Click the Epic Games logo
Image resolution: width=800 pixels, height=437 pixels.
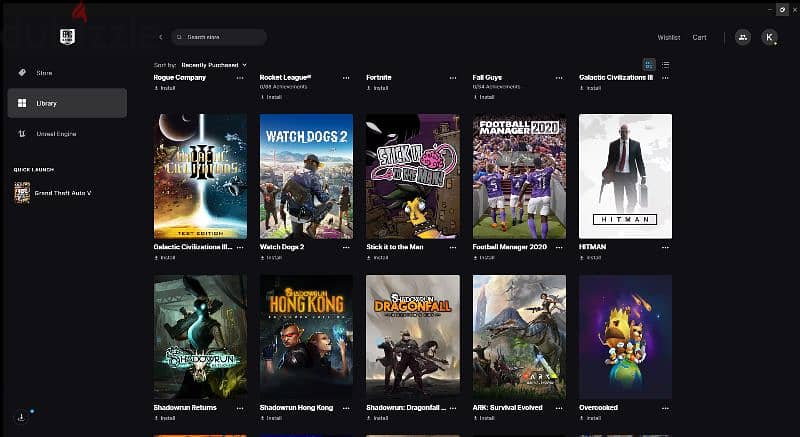pos(67,37)
